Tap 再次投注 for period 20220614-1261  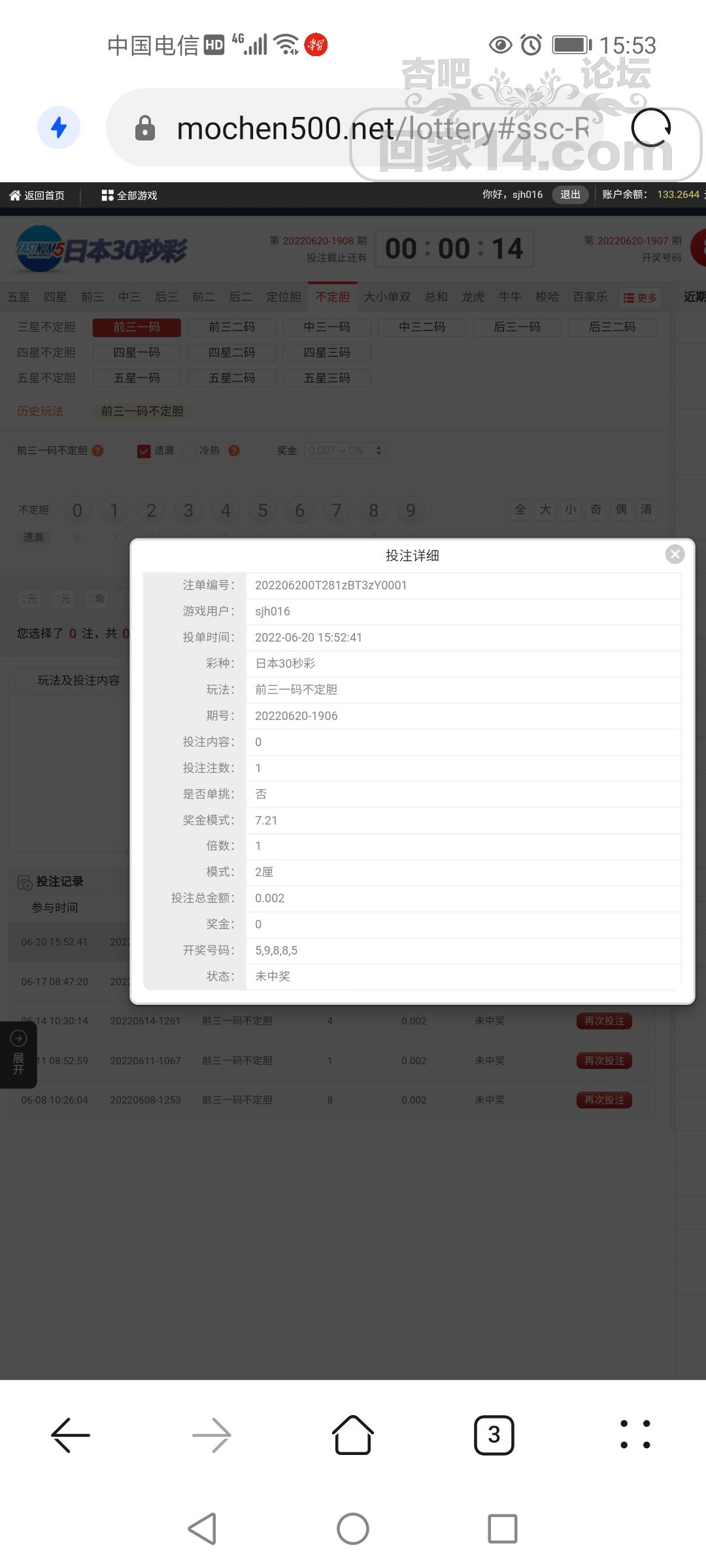(604, 1021)
